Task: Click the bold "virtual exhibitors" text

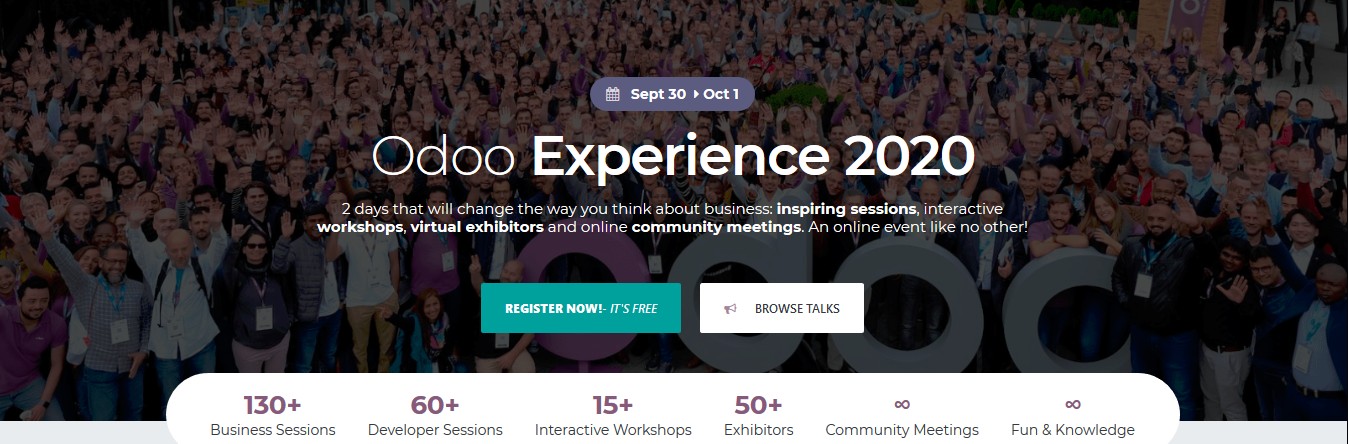Action: 477,227
